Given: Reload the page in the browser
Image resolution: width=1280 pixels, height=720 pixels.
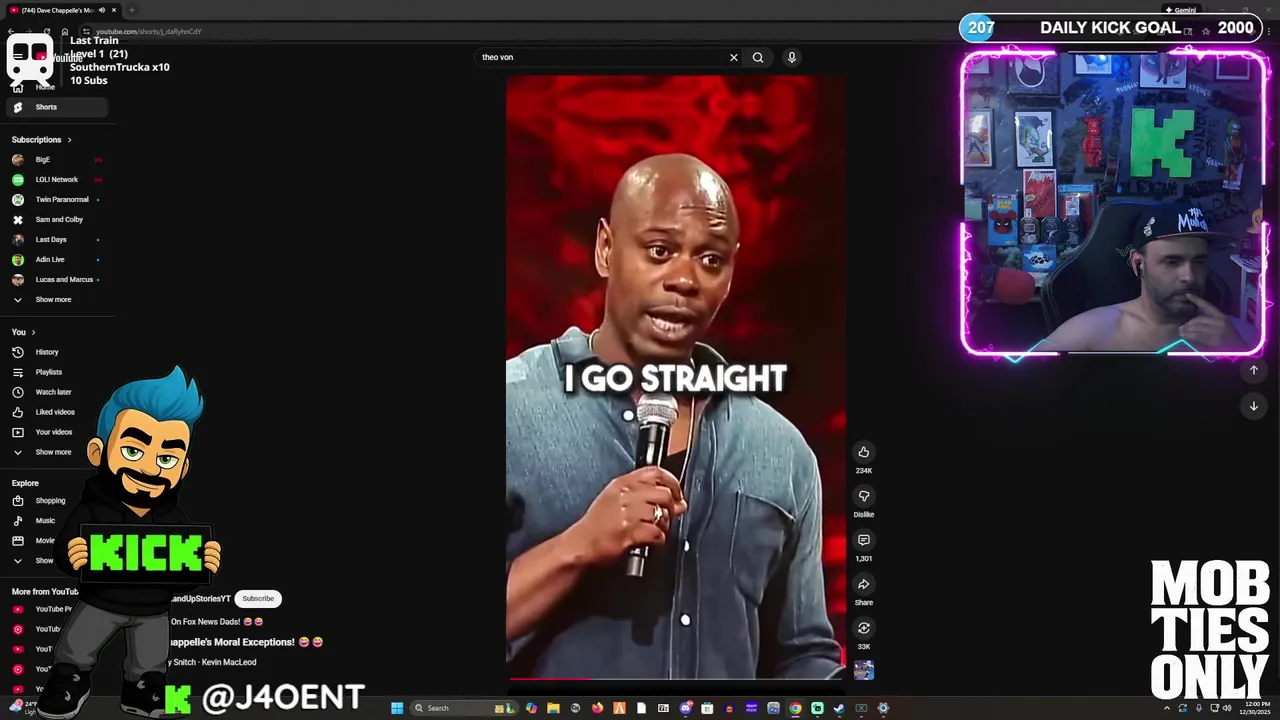Looking at the screenshot, I should [x=47, y=31].
